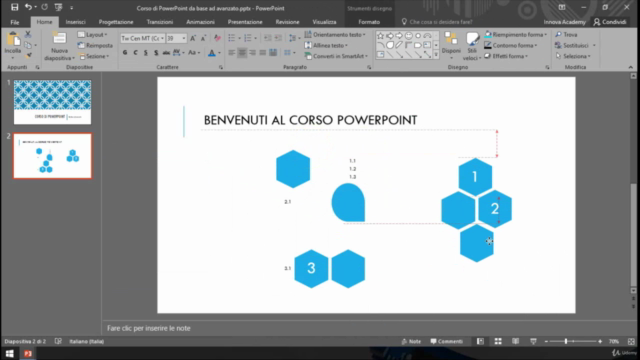Open the Note pane button in status bar
The image size is (640, 360).
point(411,342)
